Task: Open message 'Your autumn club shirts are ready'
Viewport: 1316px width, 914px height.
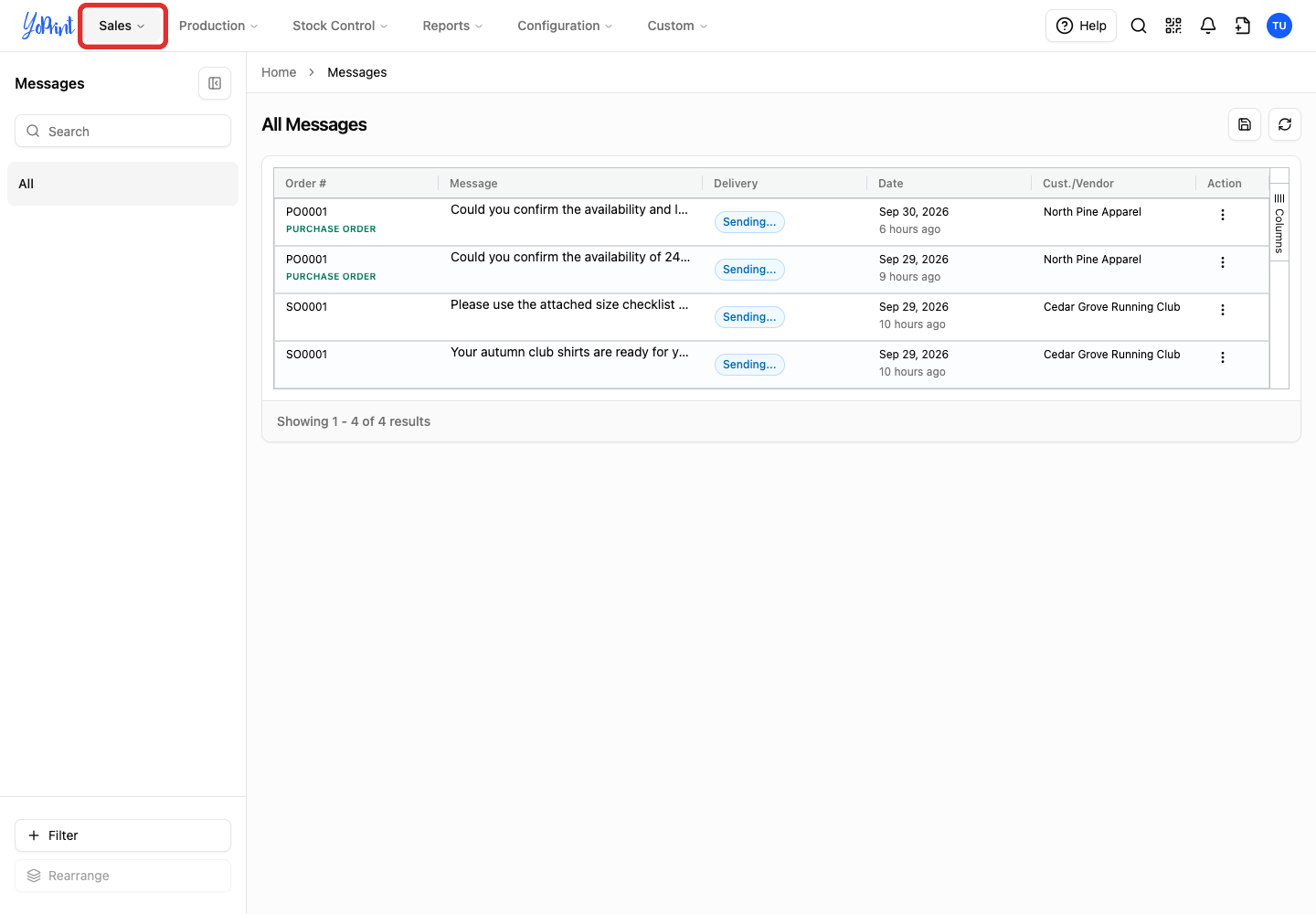Action: tap(569, 352)
